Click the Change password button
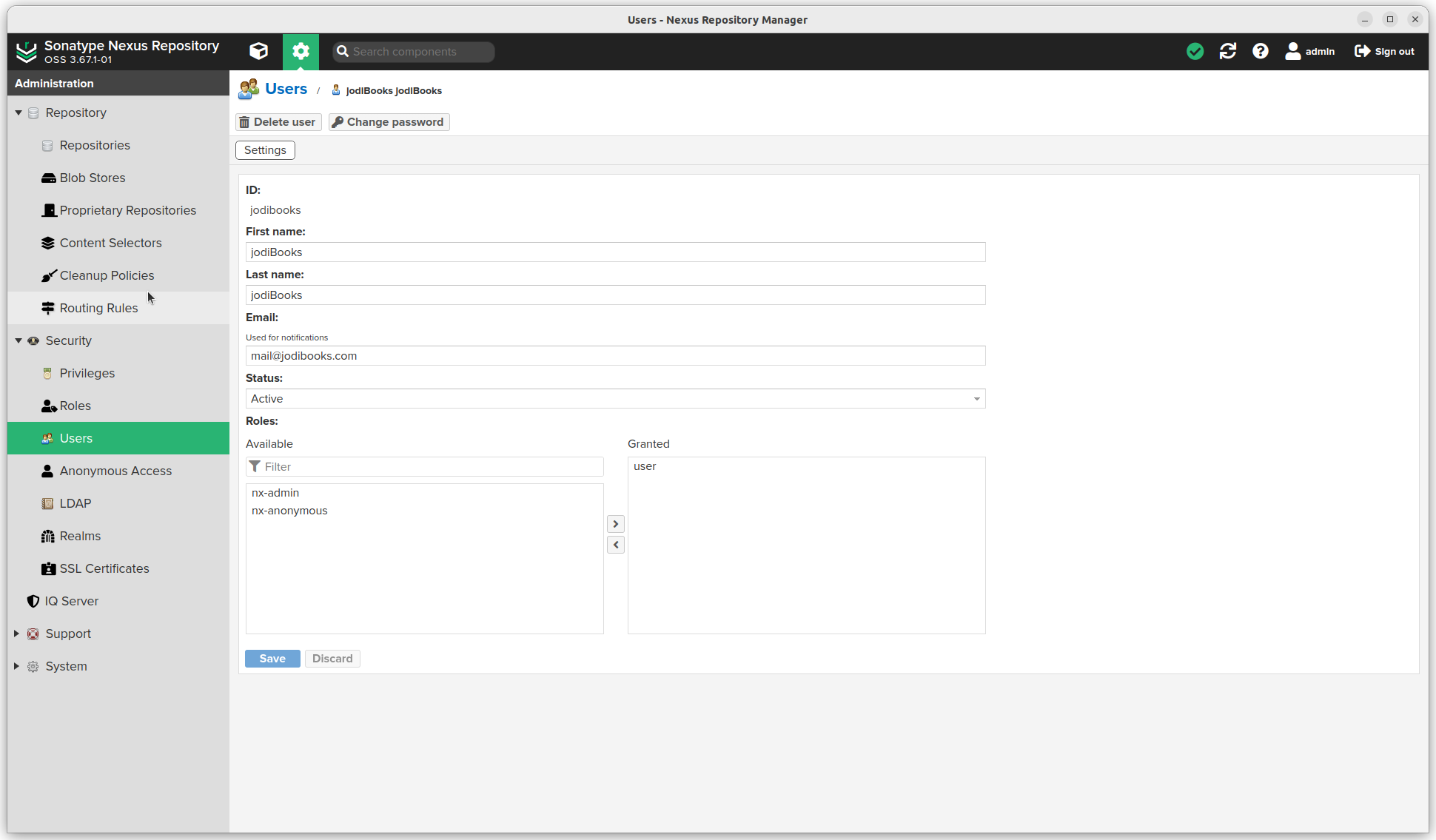This screenshot has width=1436, height=840. point(389,122)
